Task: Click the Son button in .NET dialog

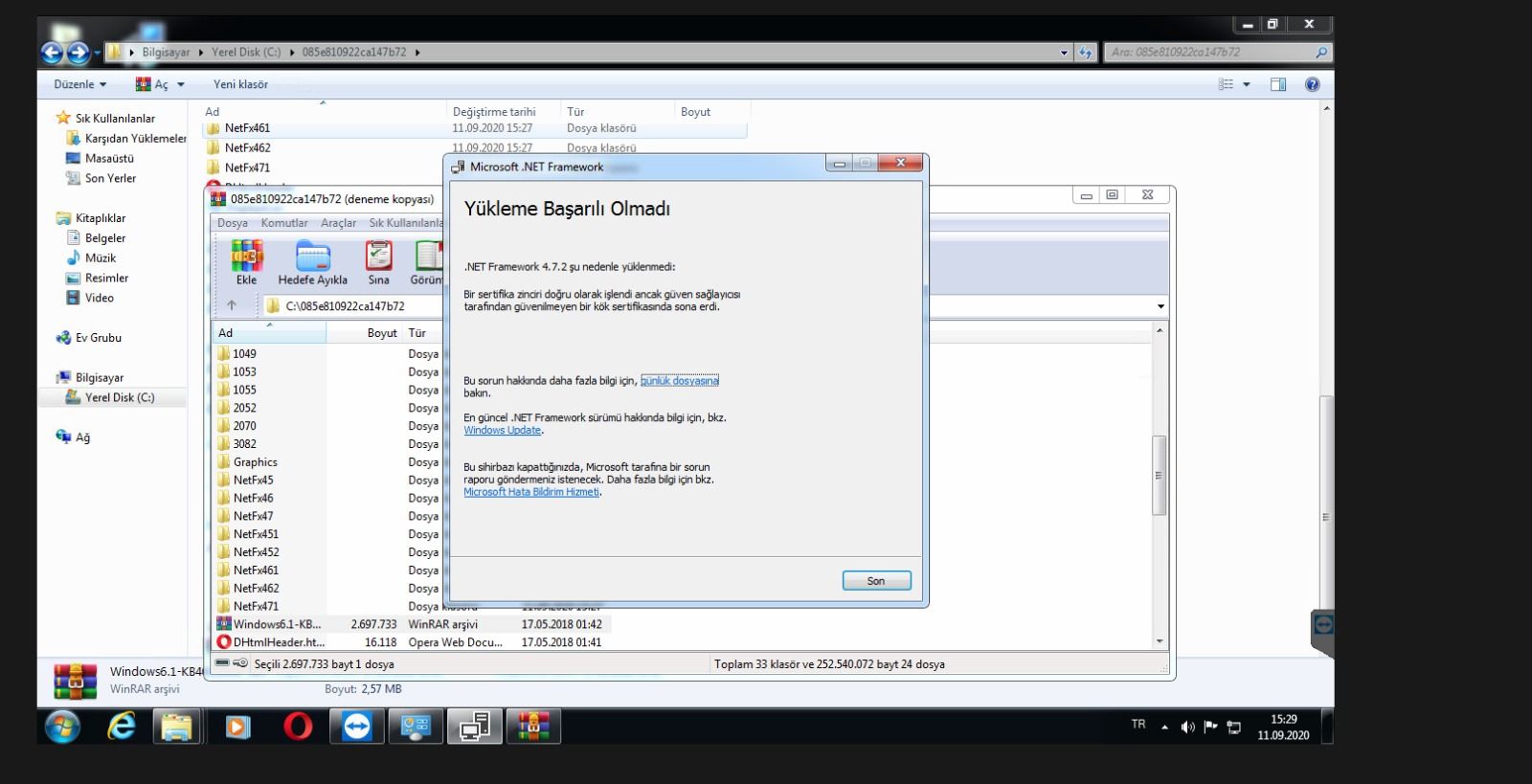Action: tap(876, 581)
